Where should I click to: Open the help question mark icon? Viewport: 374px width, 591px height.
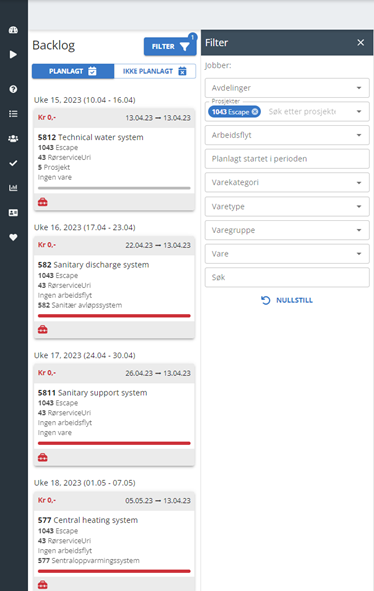13,89
